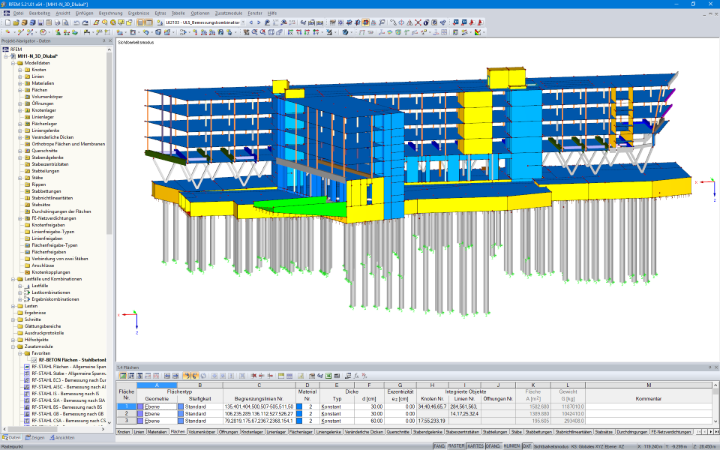Click the print preview icon beside the printer

point(65,22)
